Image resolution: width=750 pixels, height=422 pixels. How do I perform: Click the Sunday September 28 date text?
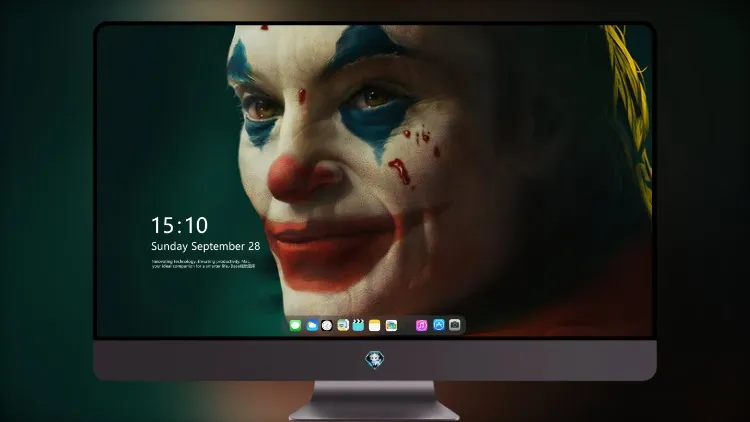tap(206, 246)
